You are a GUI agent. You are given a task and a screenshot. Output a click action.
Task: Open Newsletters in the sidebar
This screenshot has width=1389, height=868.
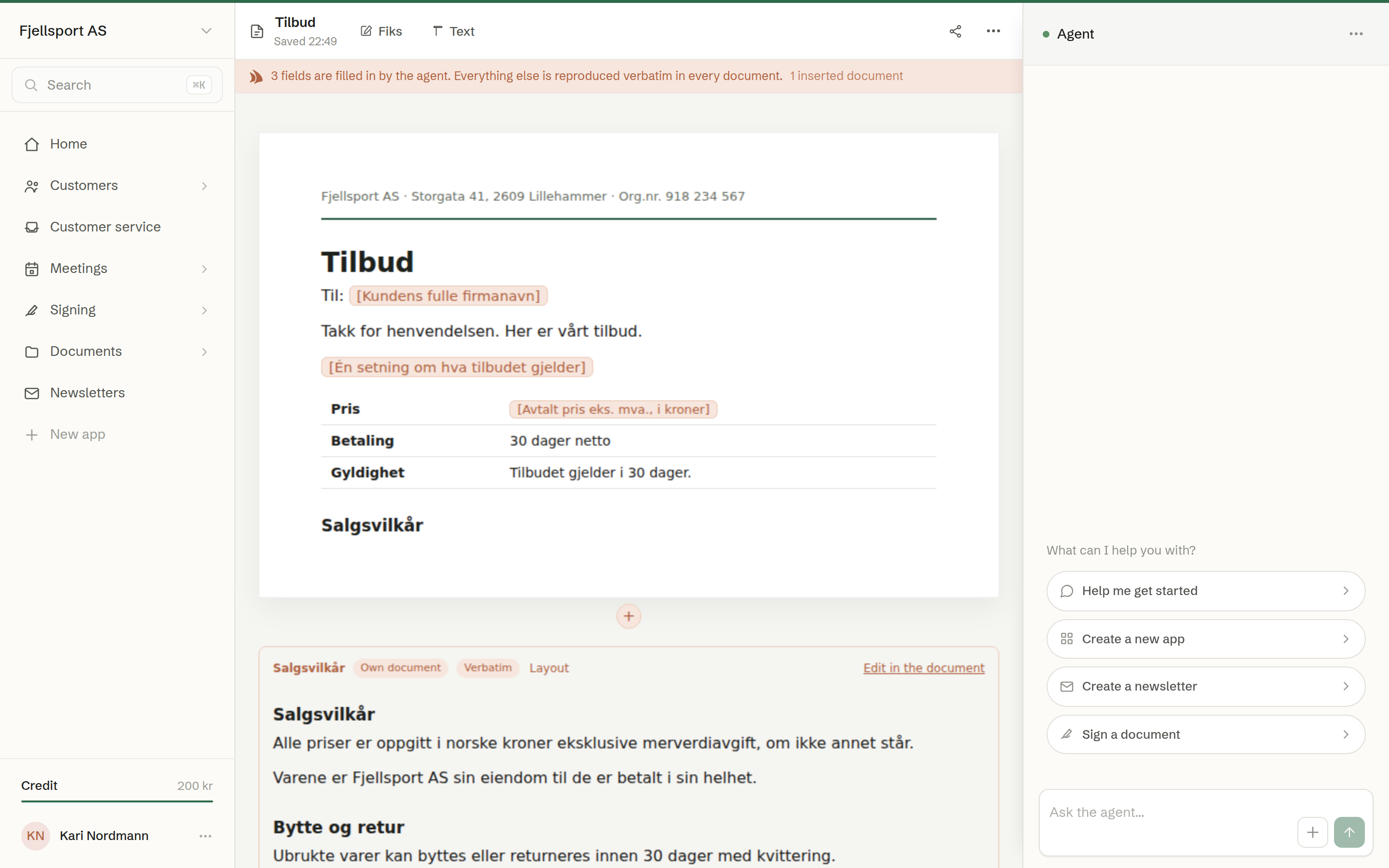[x=117, y=393]
